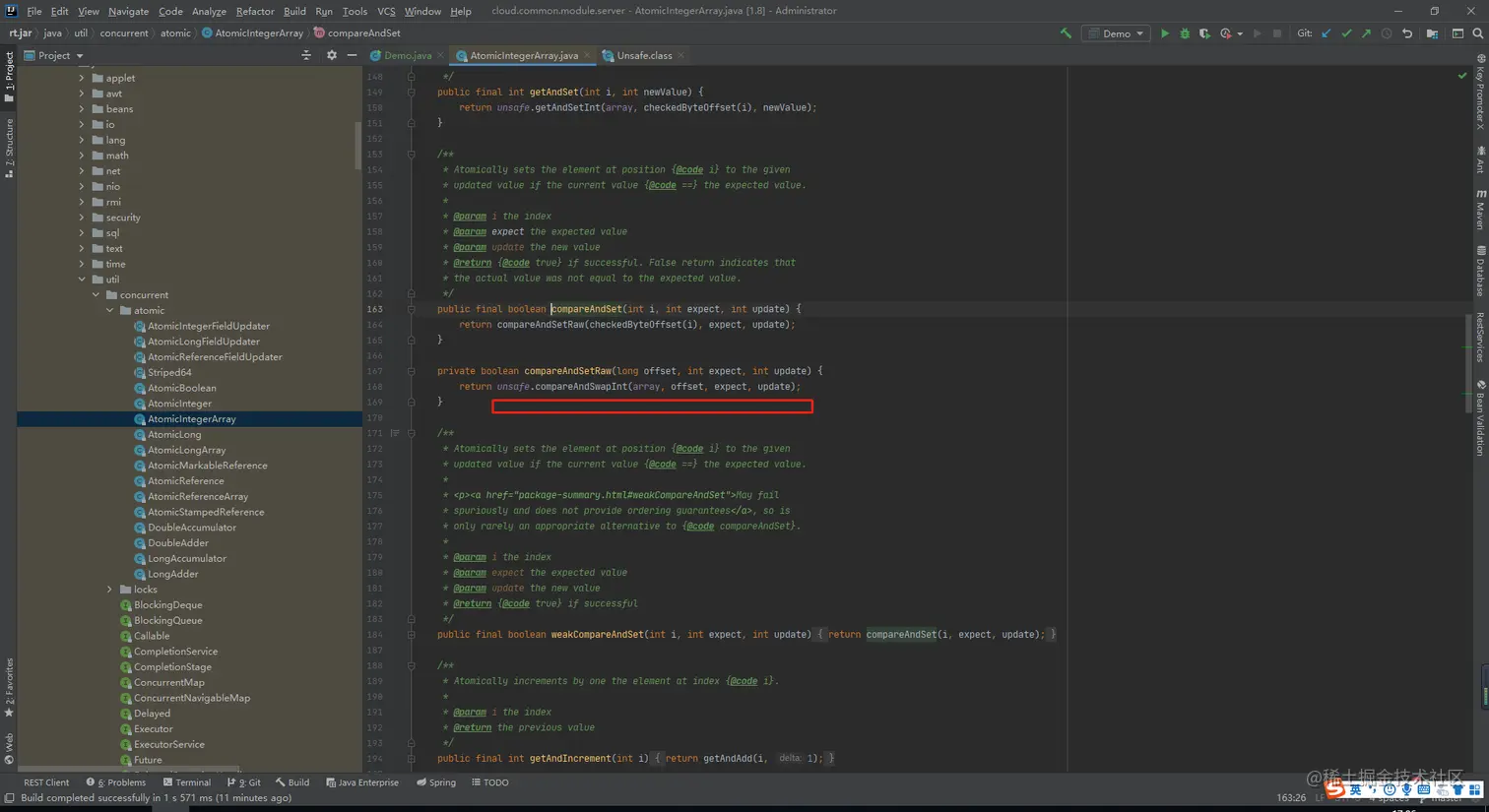
Task: Click Git update project arrow
Action: pos(1327,33)
